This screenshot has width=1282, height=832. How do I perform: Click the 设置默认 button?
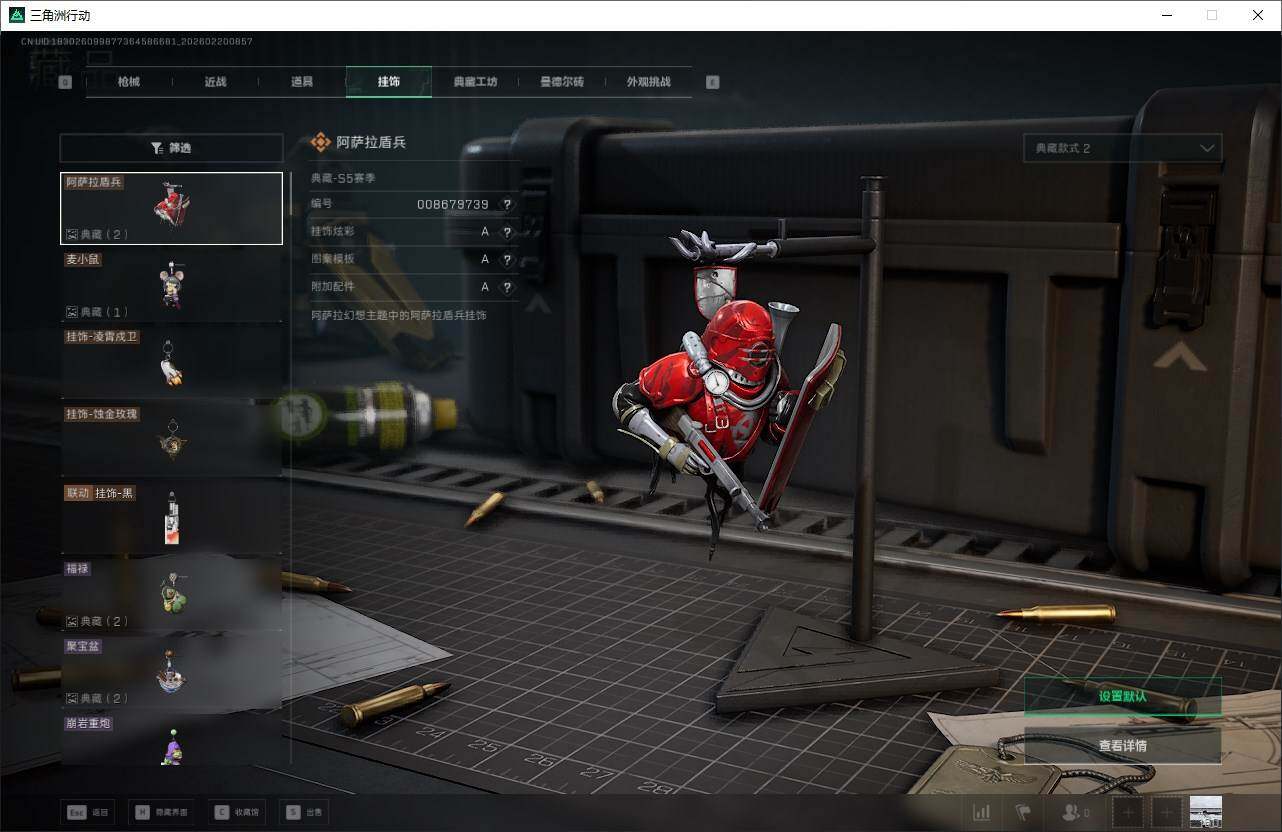pos(1122,696)
